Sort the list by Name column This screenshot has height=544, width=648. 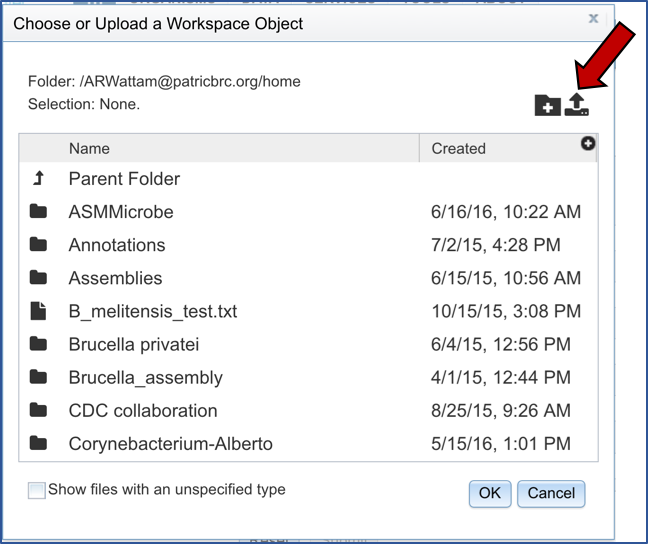[89, 148]
